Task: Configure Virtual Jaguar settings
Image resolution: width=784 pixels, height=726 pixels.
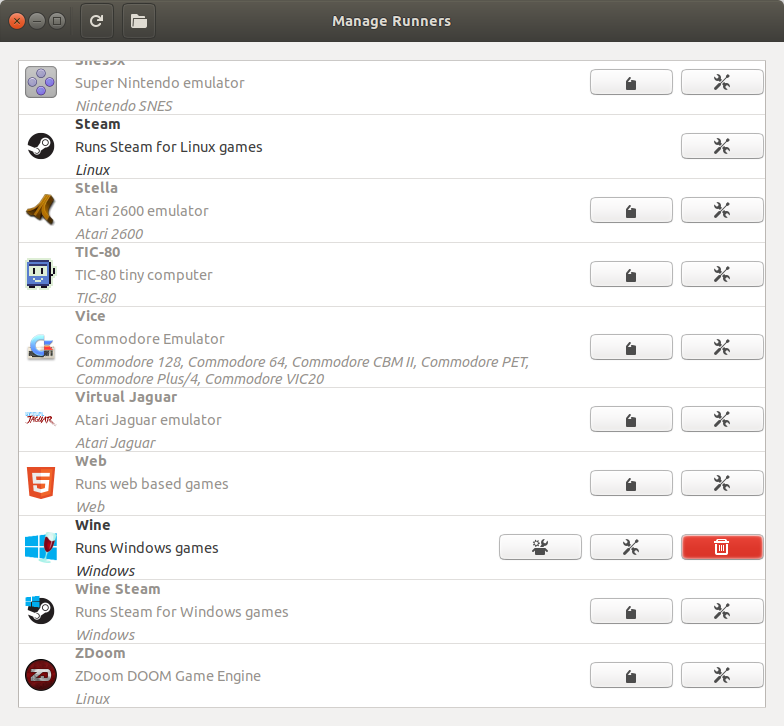Action: click(x=722, y=420)
